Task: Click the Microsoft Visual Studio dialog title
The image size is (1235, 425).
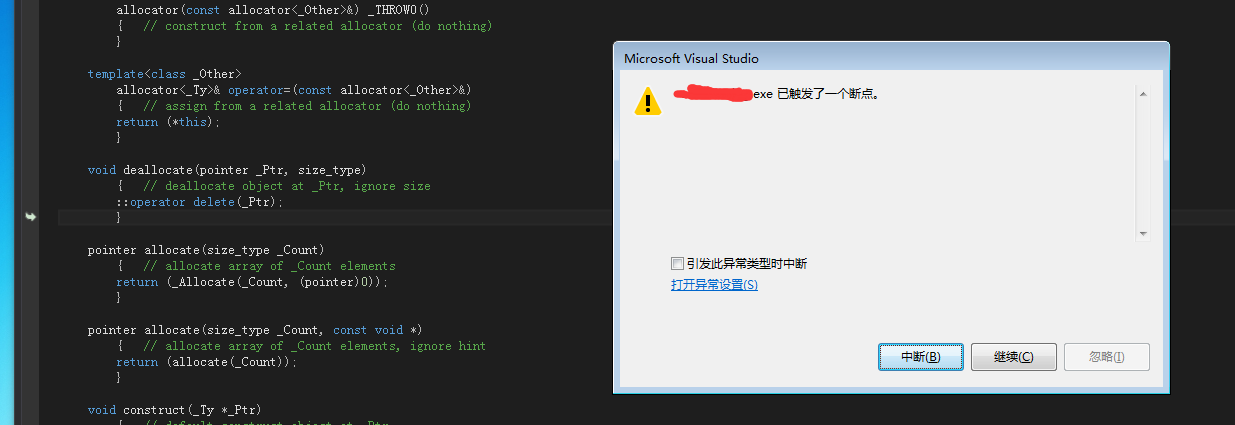Action: click(x=691, y=58)
